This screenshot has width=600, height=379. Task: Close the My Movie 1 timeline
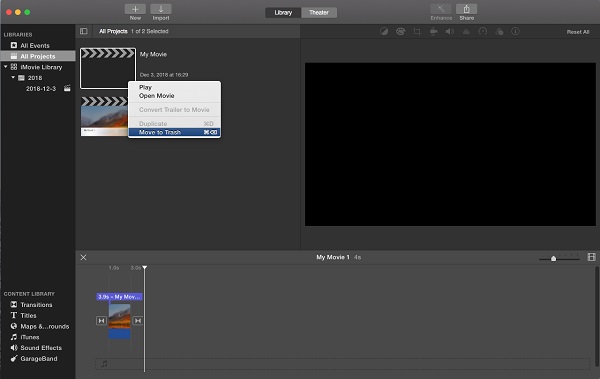tap(83, 257)
